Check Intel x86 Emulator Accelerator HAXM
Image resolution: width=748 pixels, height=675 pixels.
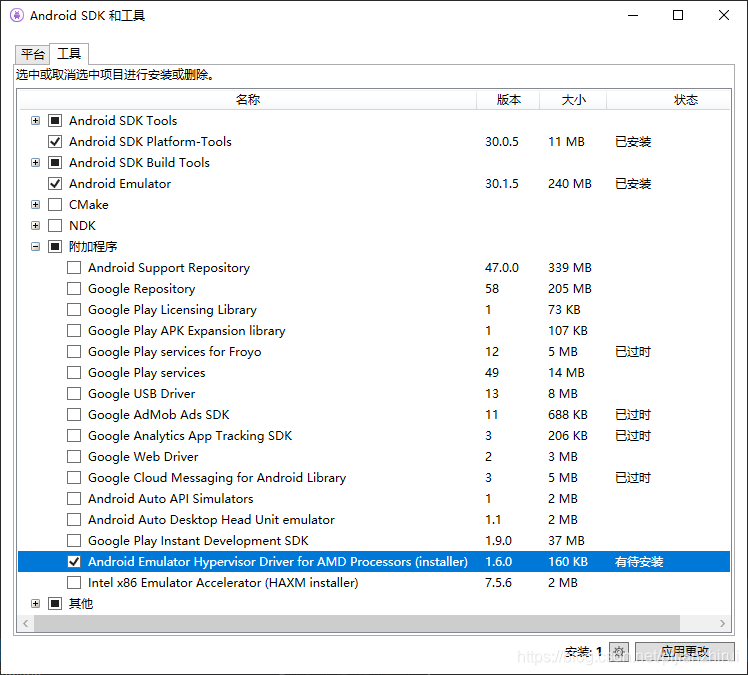tap(74, 582)
